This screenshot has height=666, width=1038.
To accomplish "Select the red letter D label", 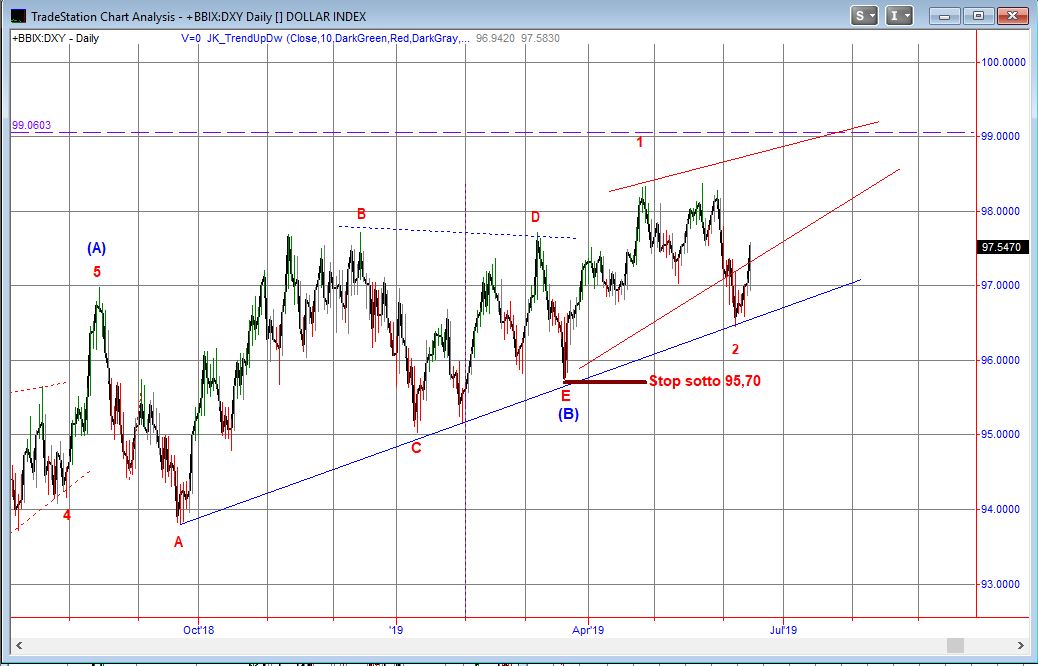I will [536, 217].
